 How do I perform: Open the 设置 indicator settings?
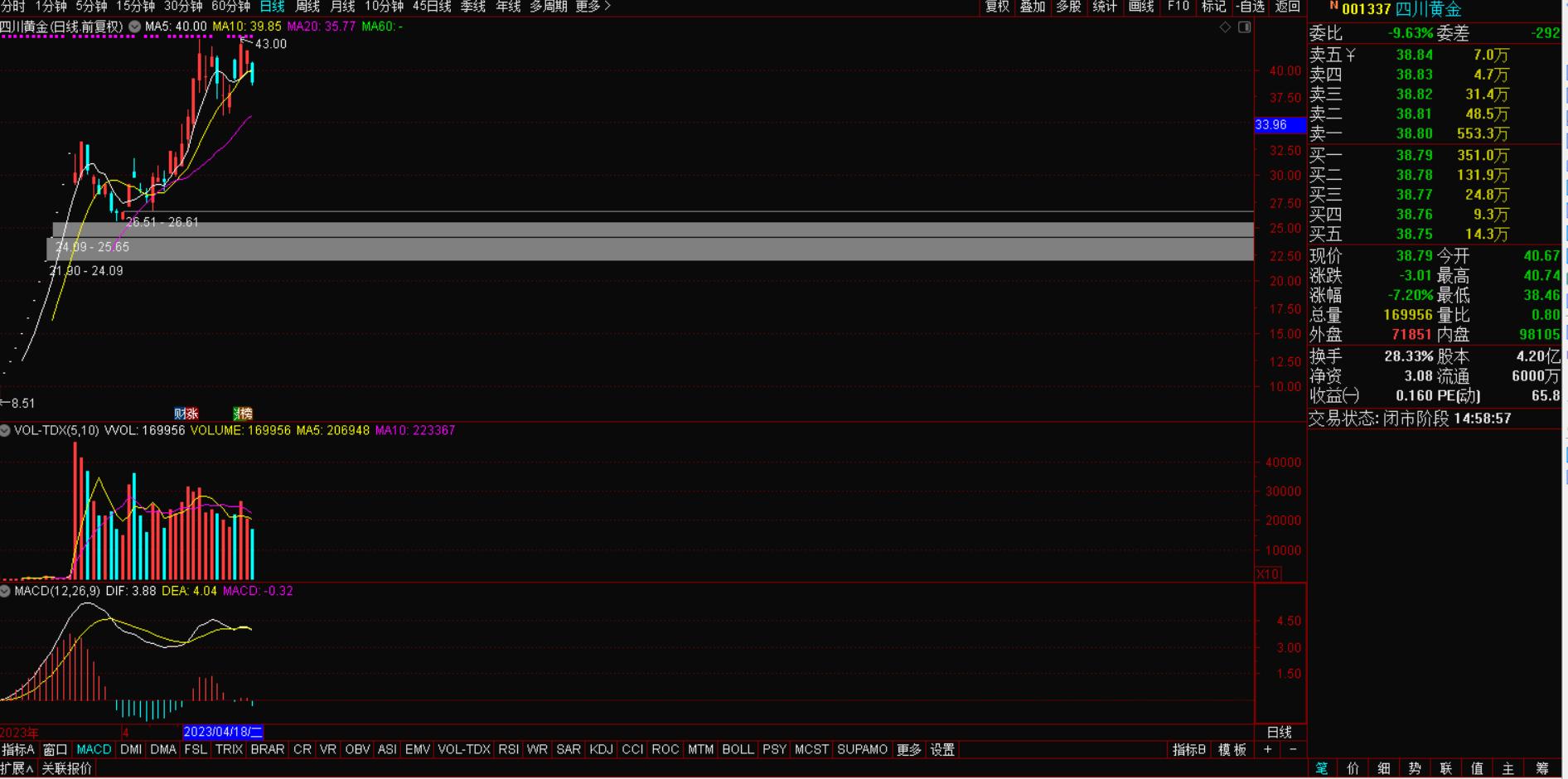click(x=943, y=749)
